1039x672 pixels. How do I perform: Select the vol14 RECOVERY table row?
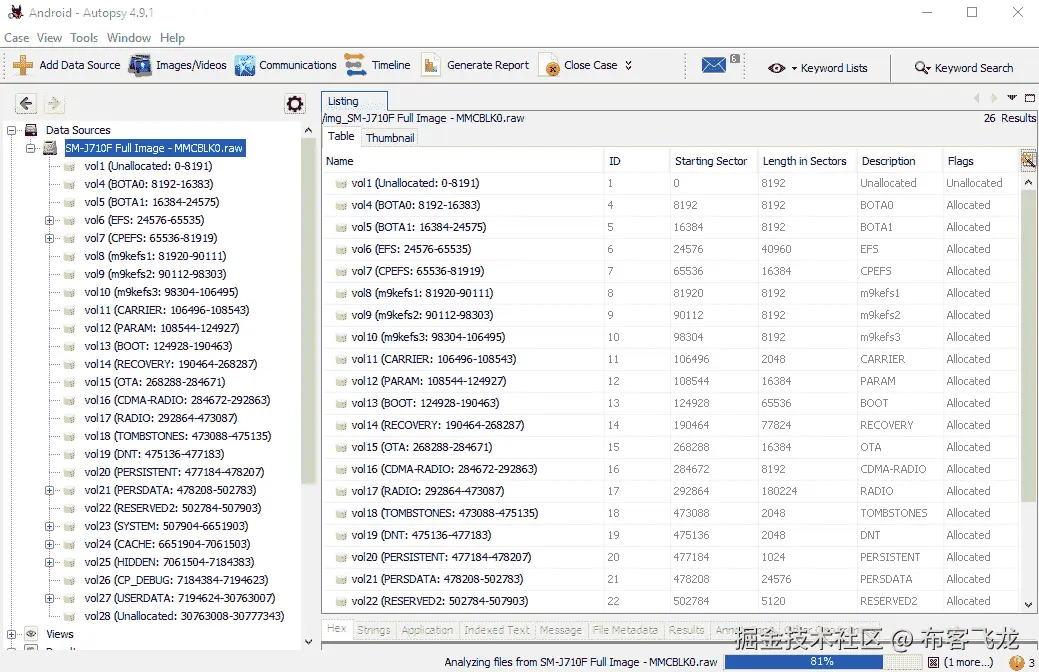(672, 425)
